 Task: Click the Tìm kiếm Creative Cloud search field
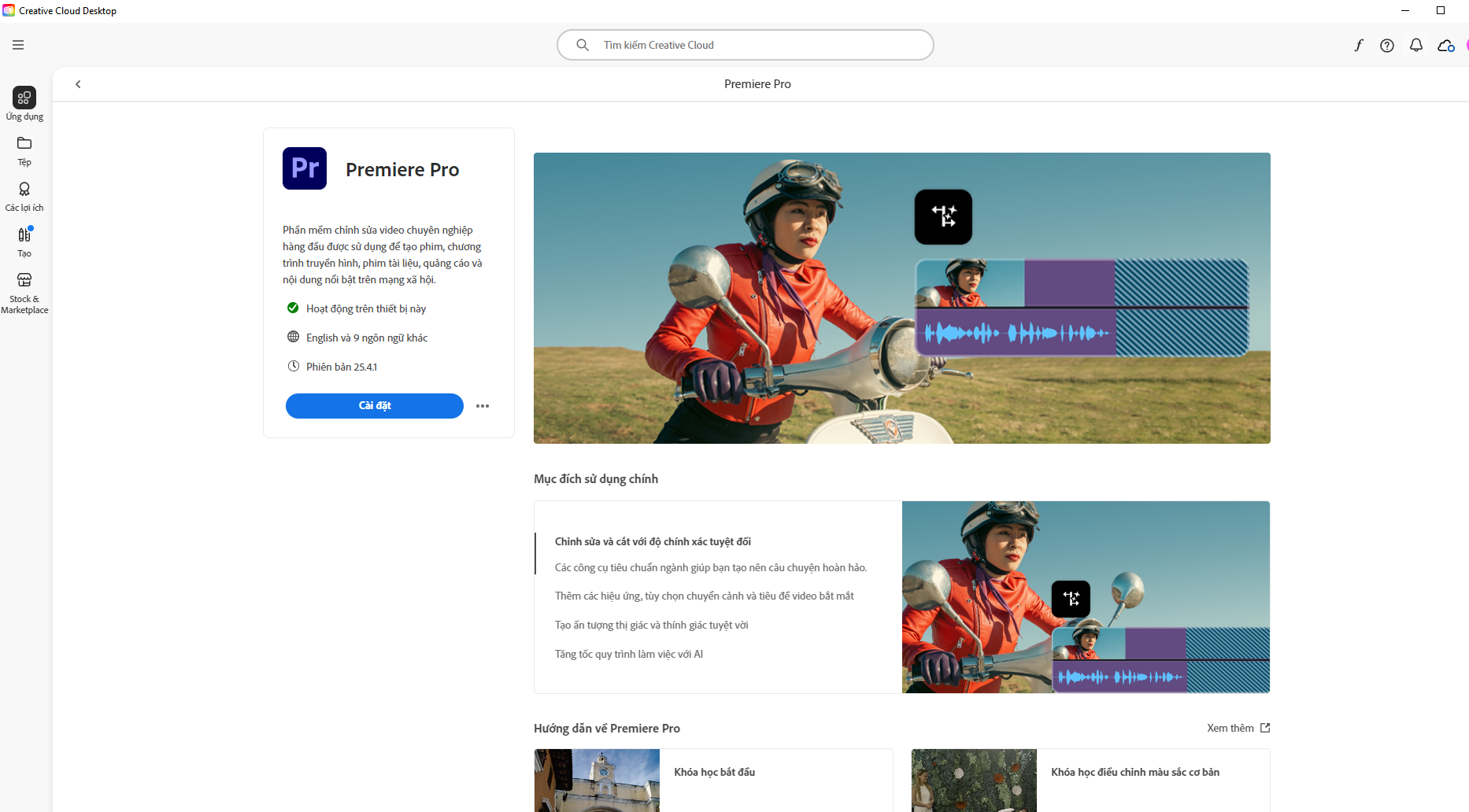tap(745, 45)
